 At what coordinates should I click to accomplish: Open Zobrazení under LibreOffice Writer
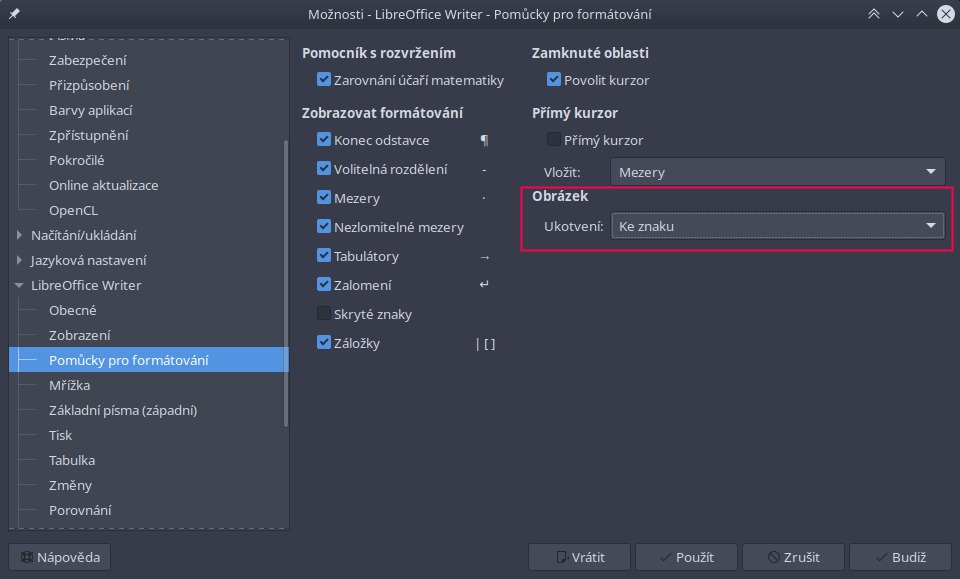[80, 335]
